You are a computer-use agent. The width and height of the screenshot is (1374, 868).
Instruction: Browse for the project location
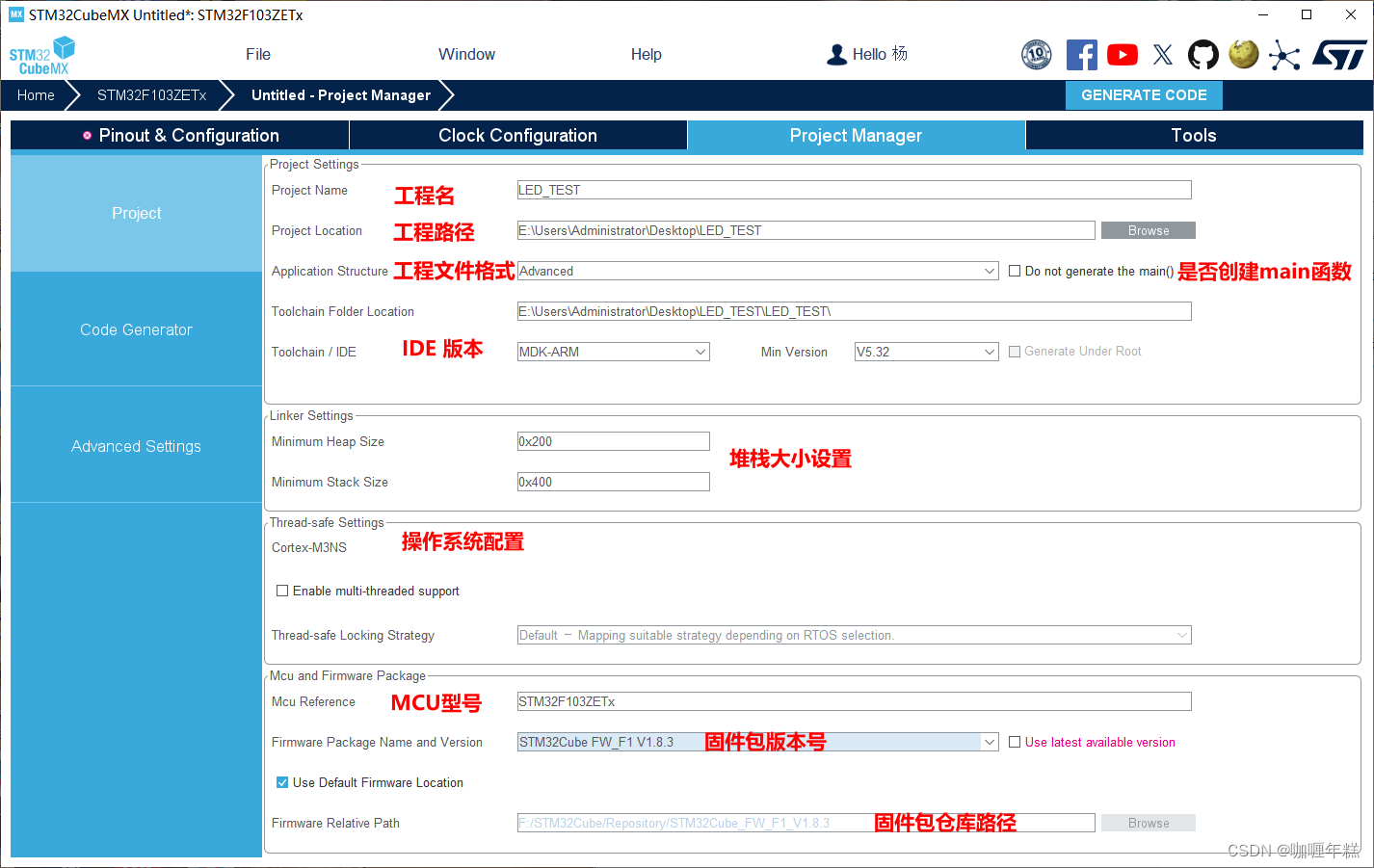pos(1149,230)
